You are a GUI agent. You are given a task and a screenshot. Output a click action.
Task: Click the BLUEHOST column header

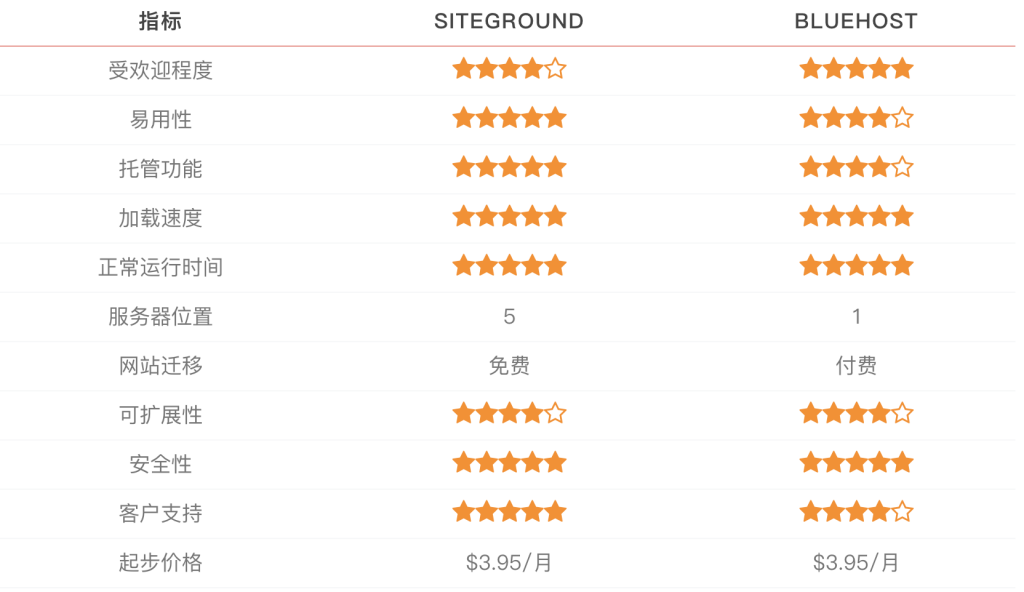tap(856, 21)
